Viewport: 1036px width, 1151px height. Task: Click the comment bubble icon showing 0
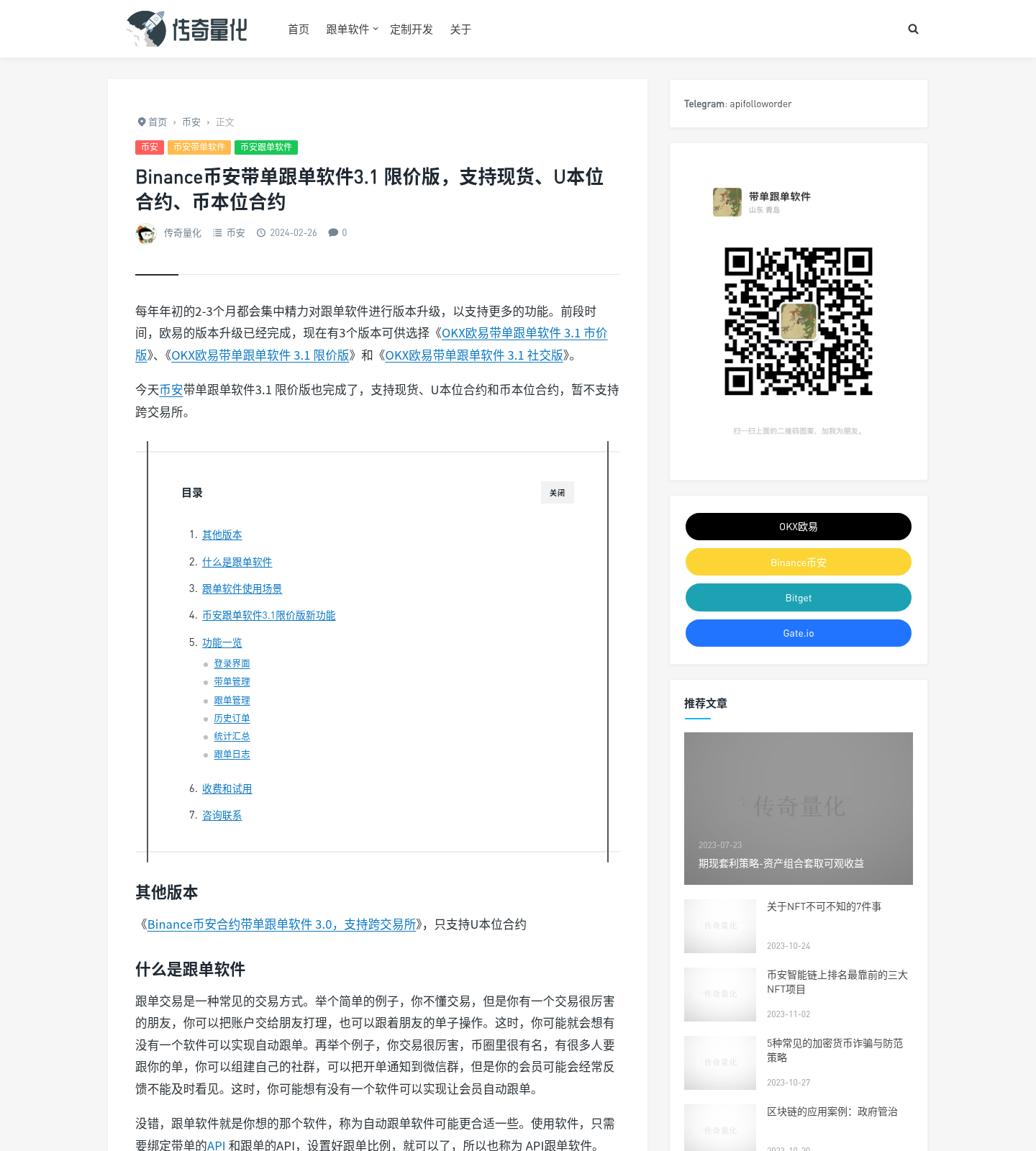pos(333,232)
